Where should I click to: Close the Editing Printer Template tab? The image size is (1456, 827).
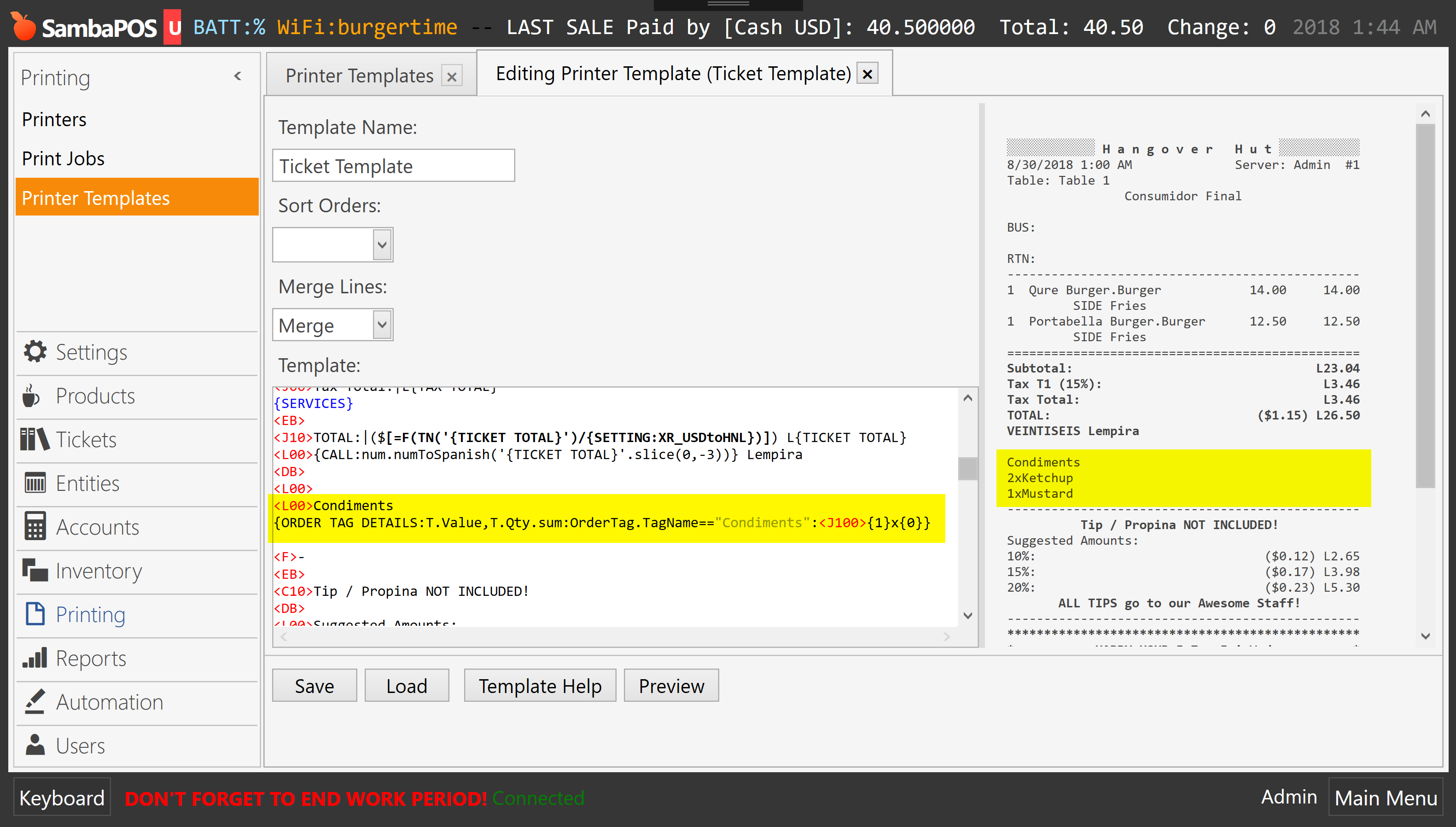pyautogui.click(x=867, y=74)
